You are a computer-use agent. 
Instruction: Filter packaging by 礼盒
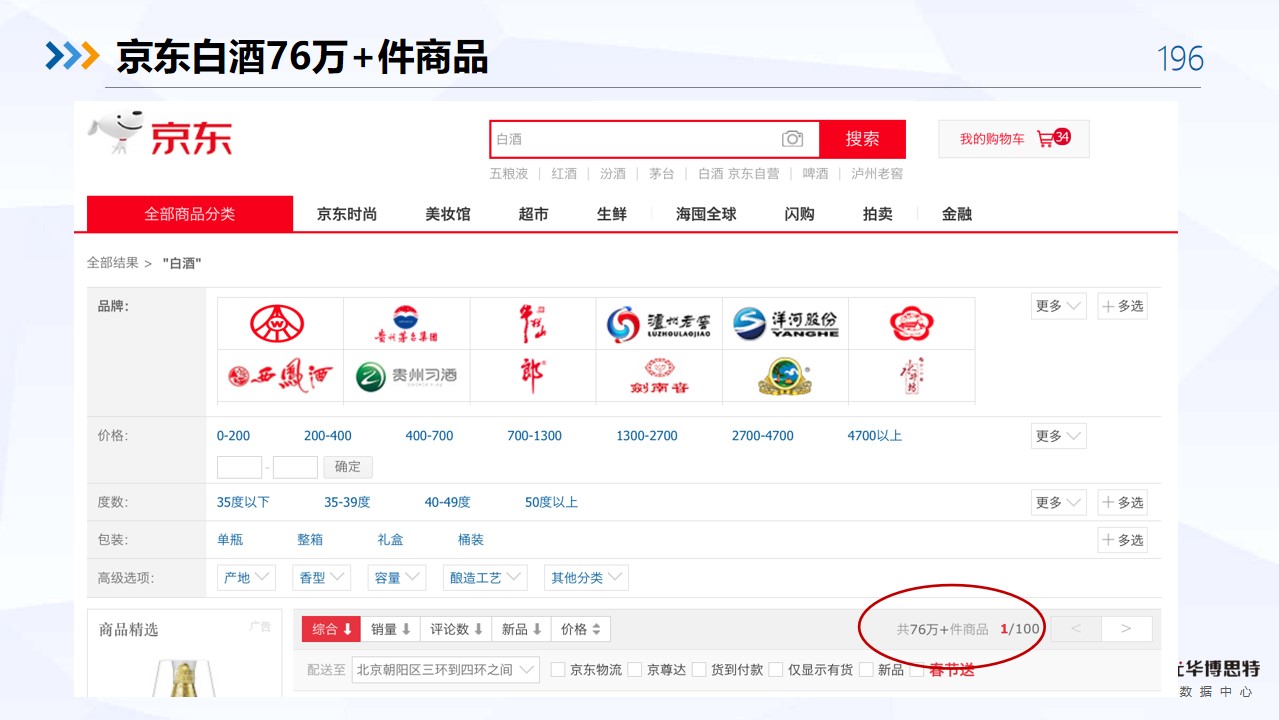[x=391, y=540]
